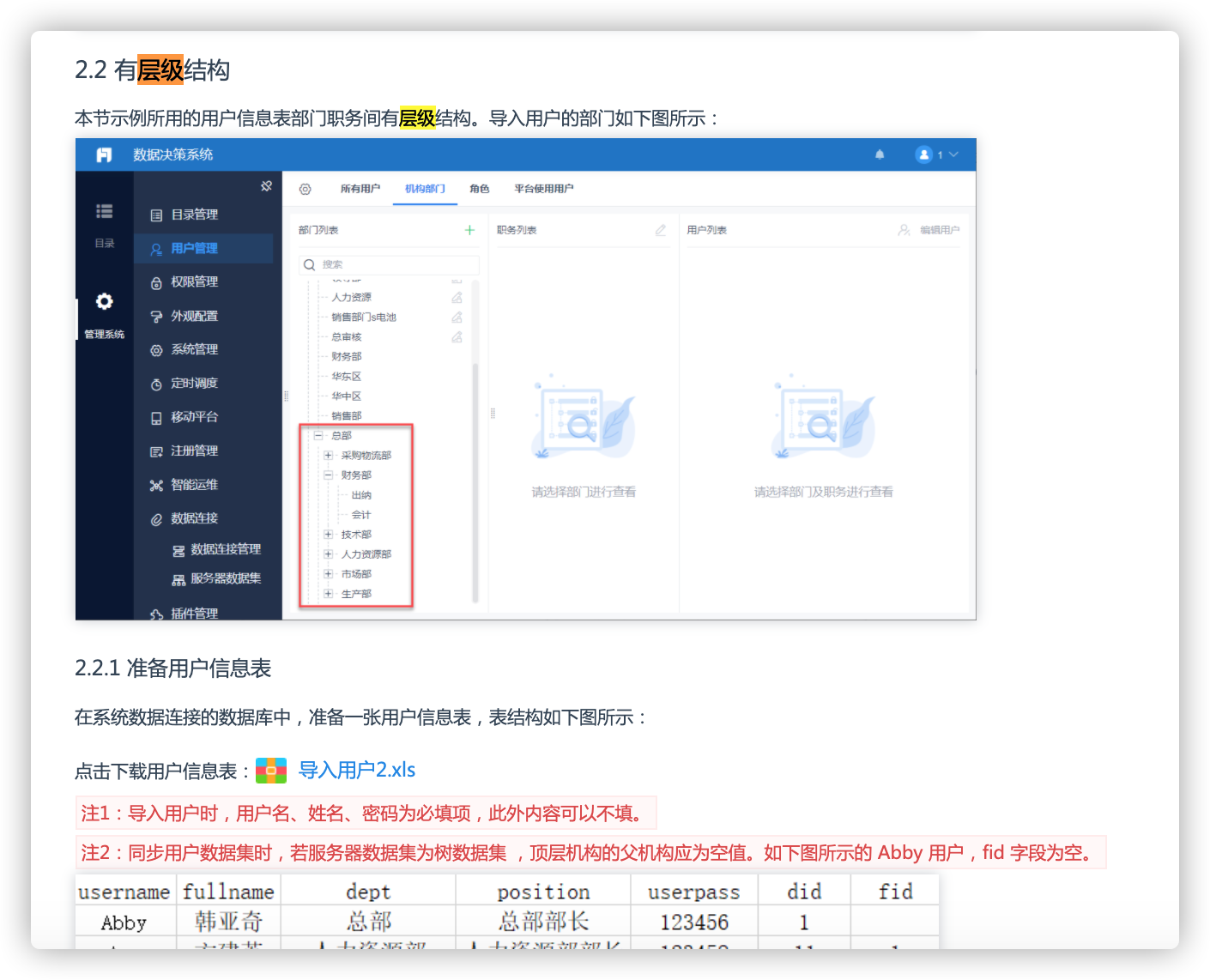Select 人力资源 in the department tree
This screenshot has height=980, width=1210.
(x=352, y=297)
